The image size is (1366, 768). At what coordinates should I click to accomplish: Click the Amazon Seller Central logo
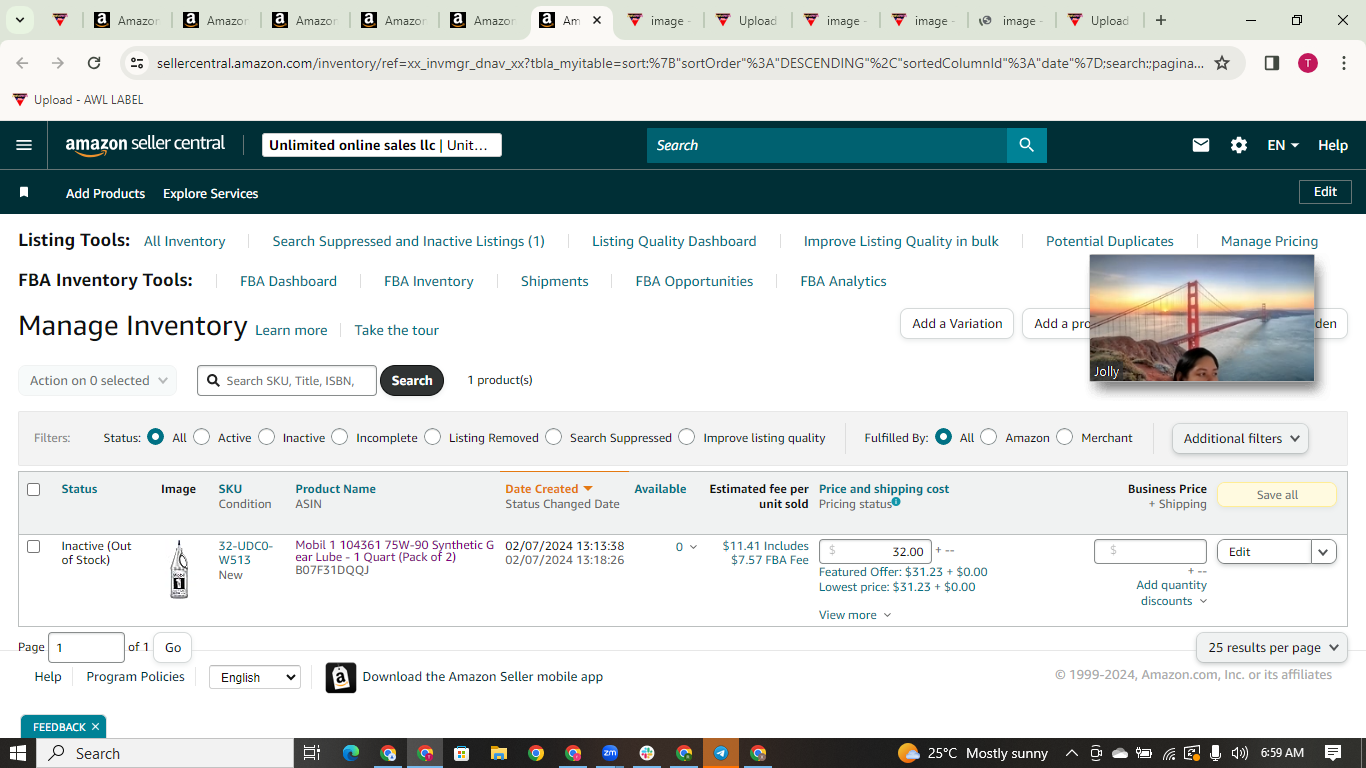pos(146,145)
